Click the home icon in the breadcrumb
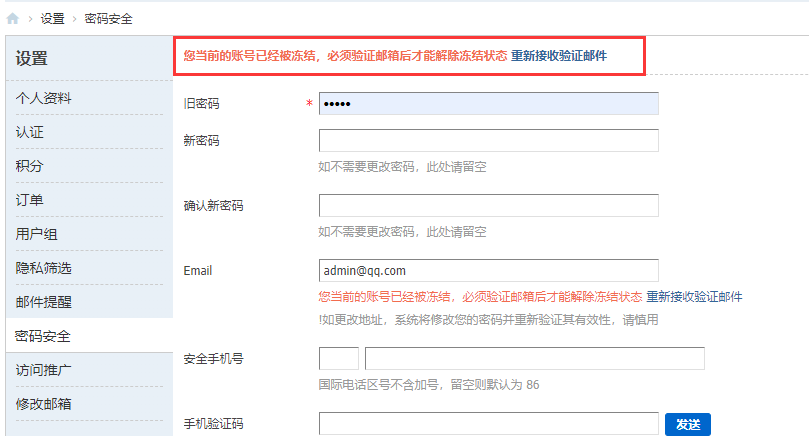The image size is (809, 436). click(x=12, y=19)
